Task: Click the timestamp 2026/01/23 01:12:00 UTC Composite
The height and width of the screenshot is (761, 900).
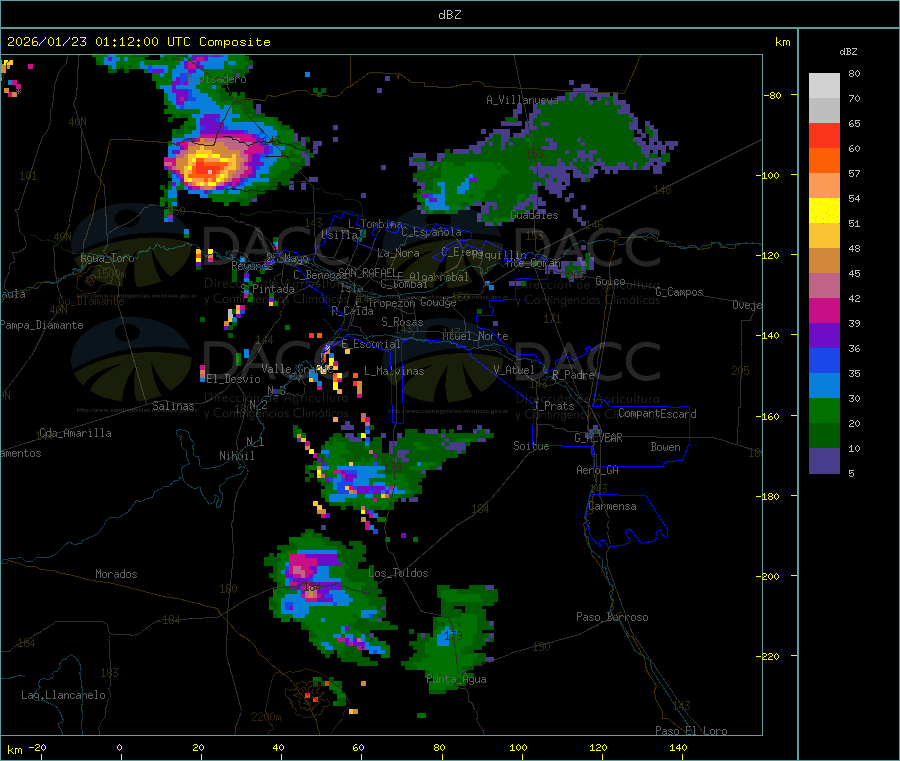Action: click(138, 42)
